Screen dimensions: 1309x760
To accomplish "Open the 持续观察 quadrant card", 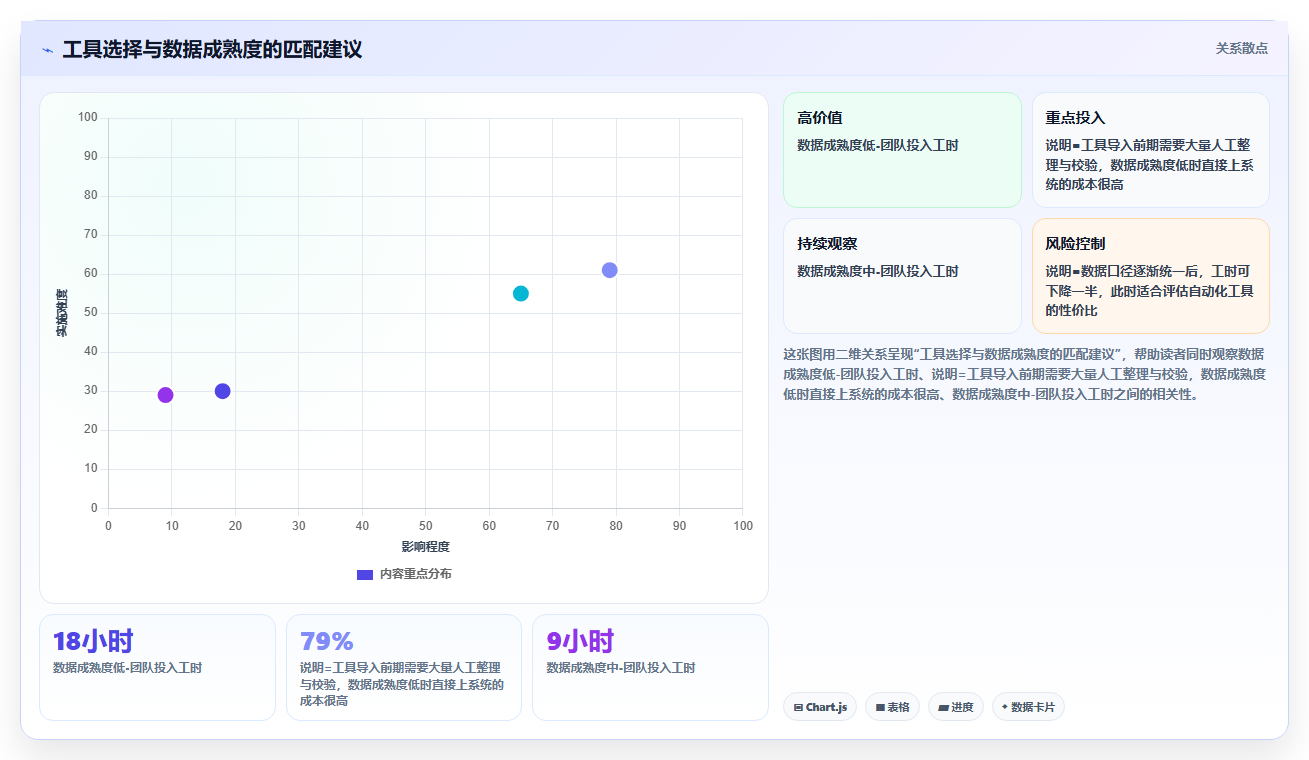I will [902, 276].
